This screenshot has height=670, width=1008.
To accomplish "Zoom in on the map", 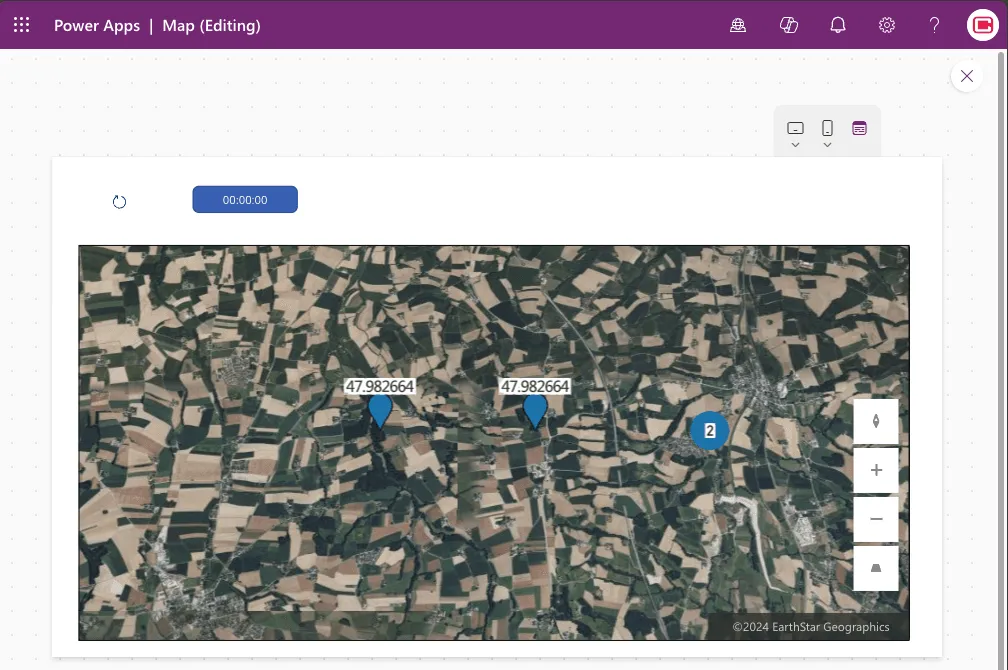I will tap(876, 470).
